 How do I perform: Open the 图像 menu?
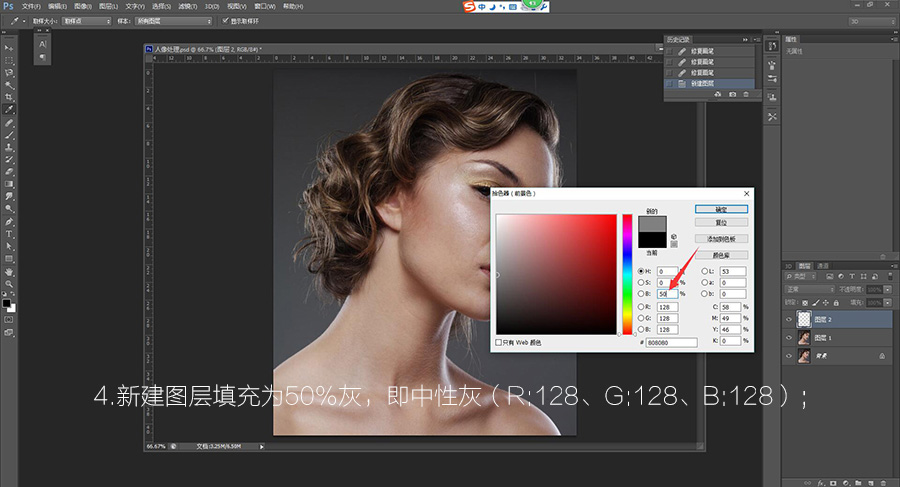click(82, 6)
